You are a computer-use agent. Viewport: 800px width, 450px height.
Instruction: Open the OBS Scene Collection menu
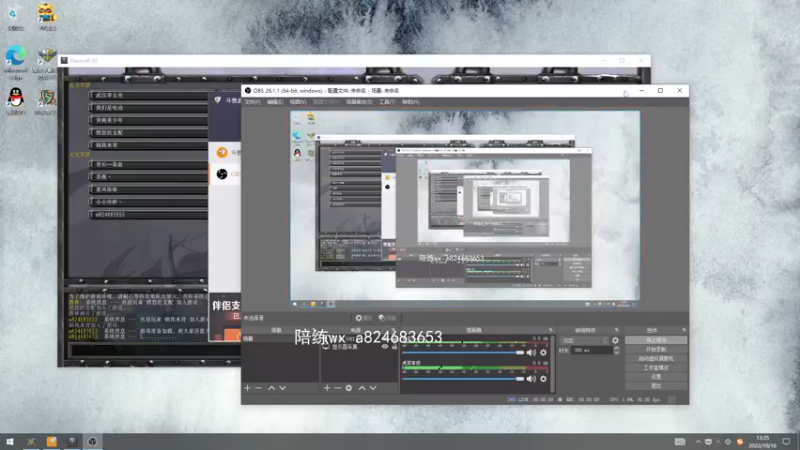[x=359, y=102]
